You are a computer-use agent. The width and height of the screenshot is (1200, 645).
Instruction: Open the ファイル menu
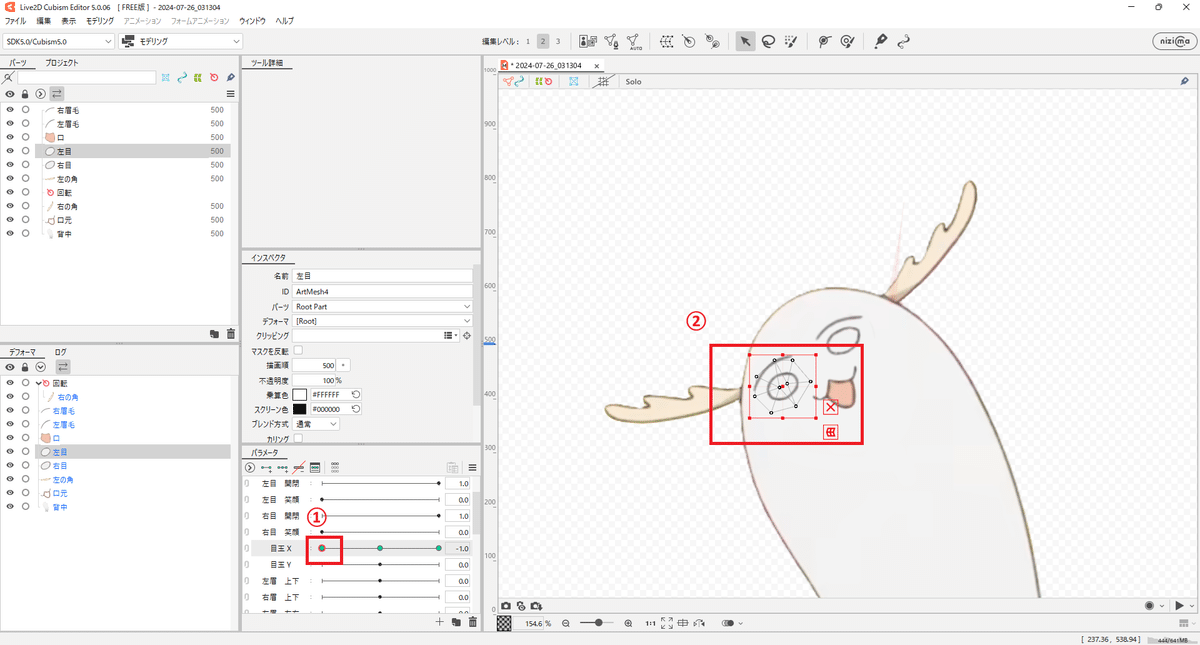click(x=16, y=21)
